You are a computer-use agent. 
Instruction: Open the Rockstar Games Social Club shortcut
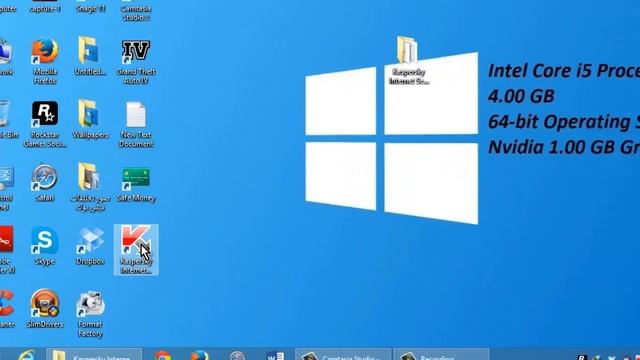[x=44, y=124]
